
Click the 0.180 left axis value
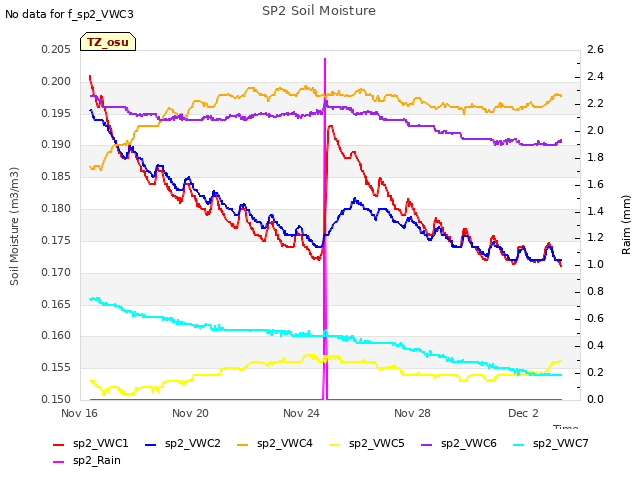(56, 208)
